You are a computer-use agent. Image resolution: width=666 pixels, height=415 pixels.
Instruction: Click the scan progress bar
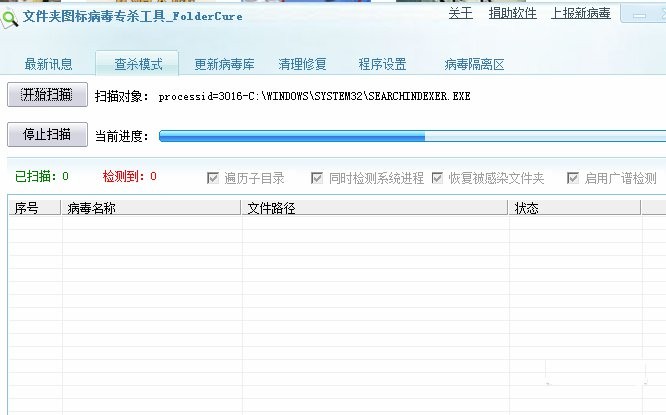click(x=412, y=136)
